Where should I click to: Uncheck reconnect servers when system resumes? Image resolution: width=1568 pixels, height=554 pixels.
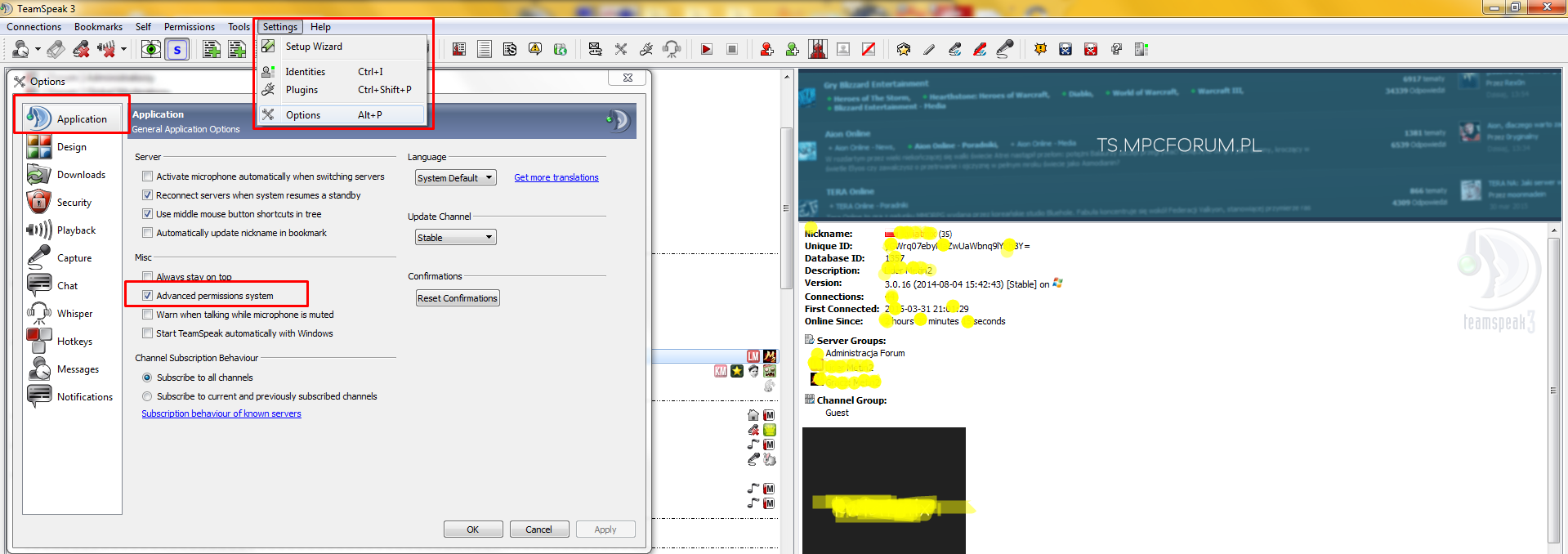click(x=147, y=195)
